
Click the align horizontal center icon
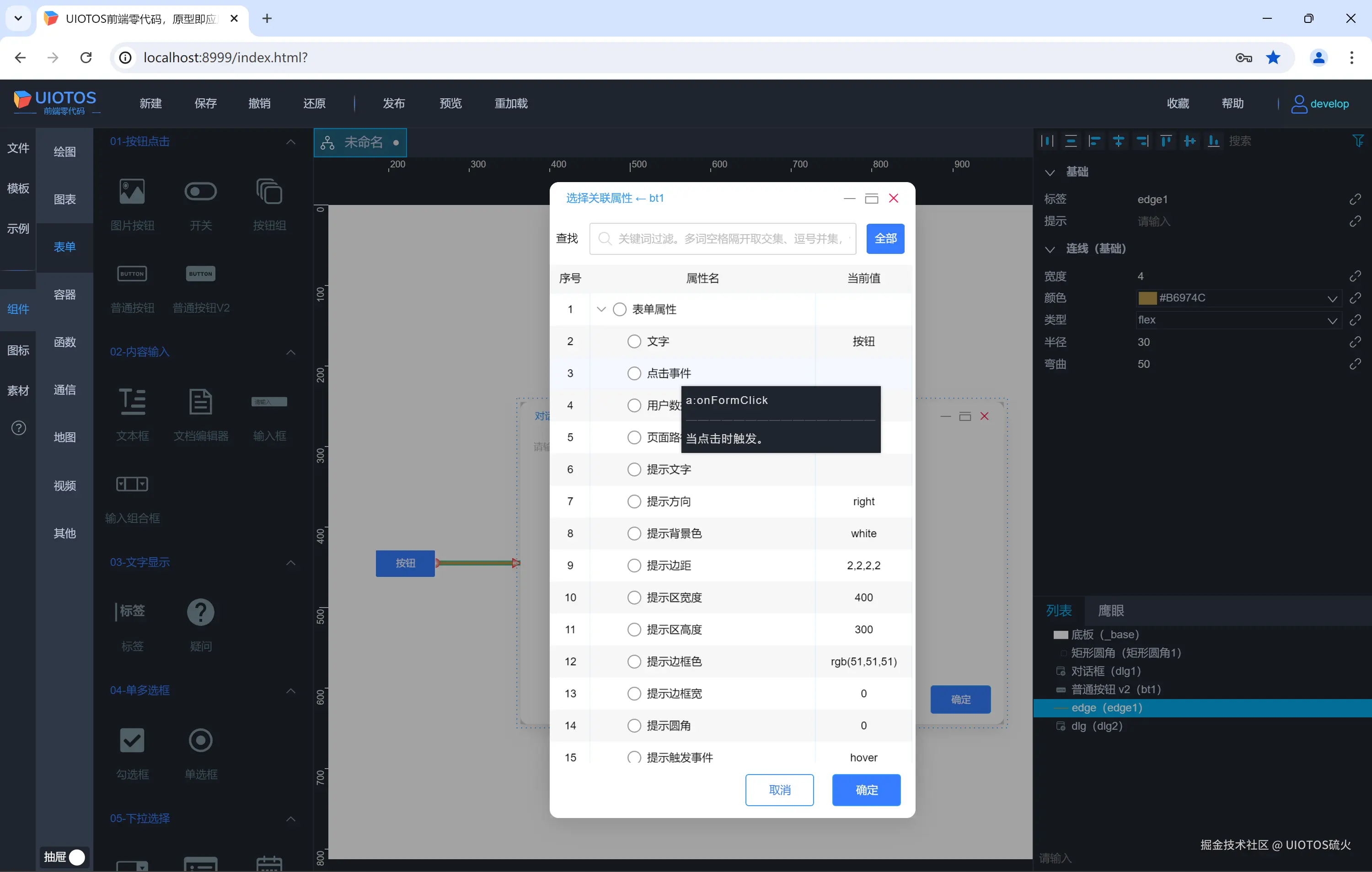click(1119, 141)
